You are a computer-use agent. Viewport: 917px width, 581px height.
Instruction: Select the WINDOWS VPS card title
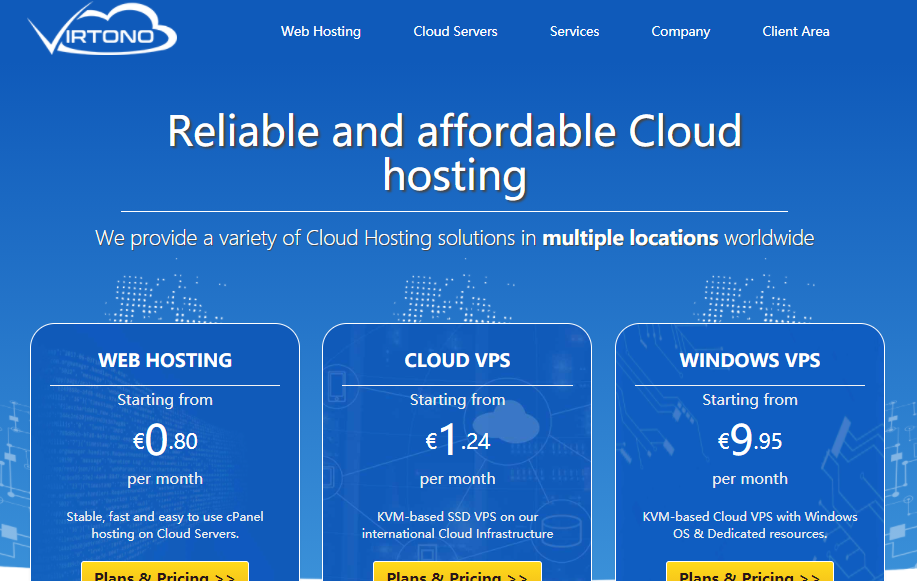750,360
